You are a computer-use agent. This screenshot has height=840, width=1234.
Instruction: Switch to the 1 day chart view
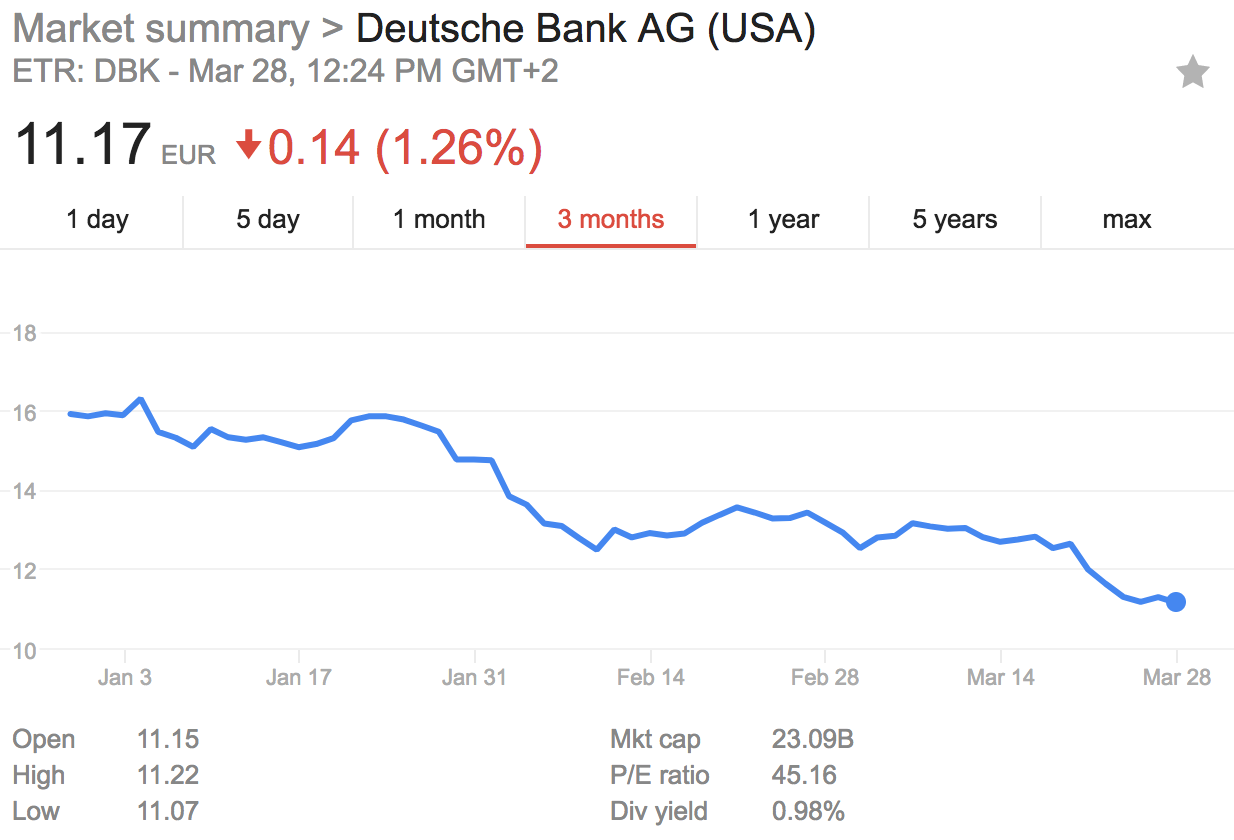96,220
